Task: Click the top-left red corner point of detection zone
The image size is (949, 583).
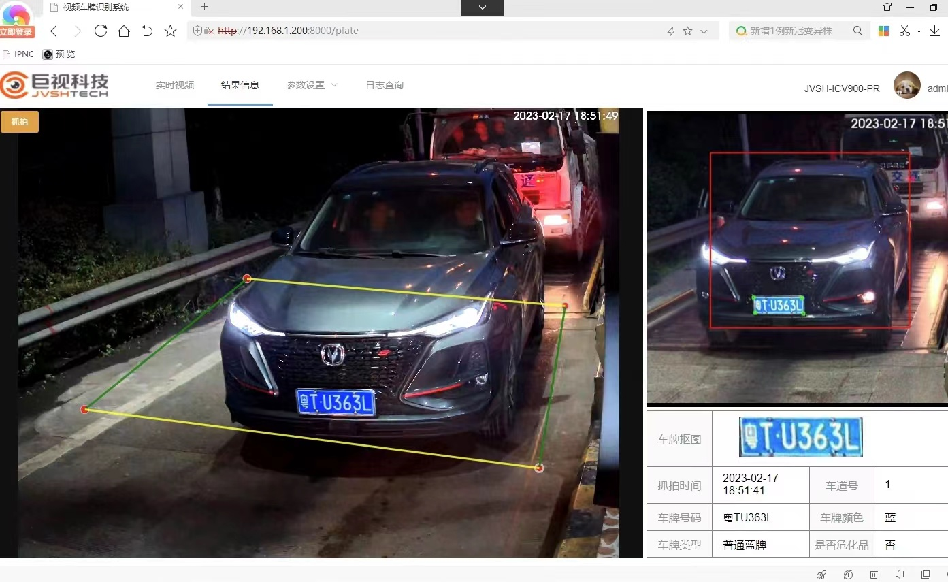Action: (x=247, y=278)
